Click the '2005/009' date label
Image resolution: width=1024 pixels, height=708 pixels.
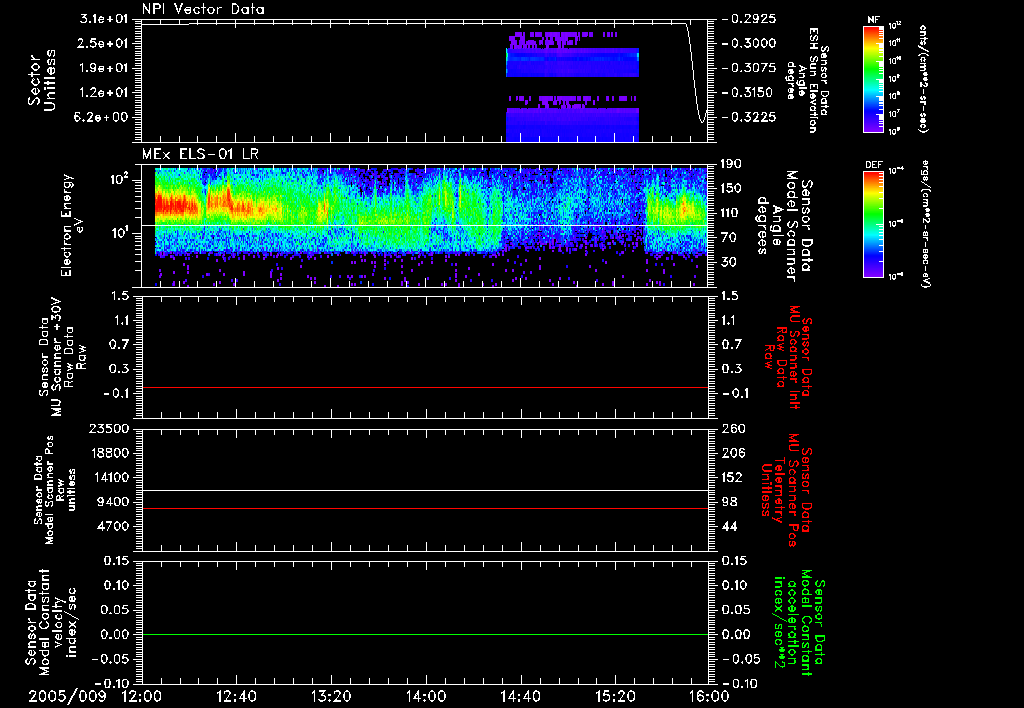[x=67, y=696]
